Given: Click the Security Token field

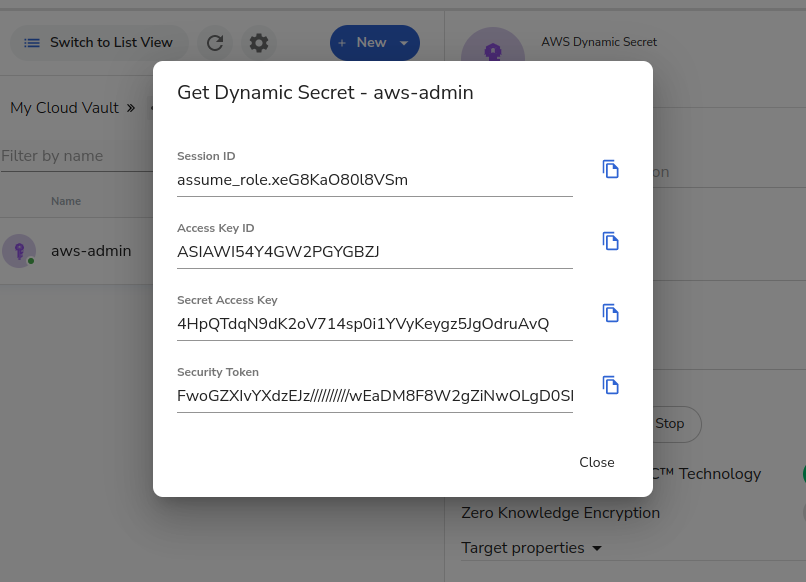Looking at the screenshot, I should tap(375, 396).
